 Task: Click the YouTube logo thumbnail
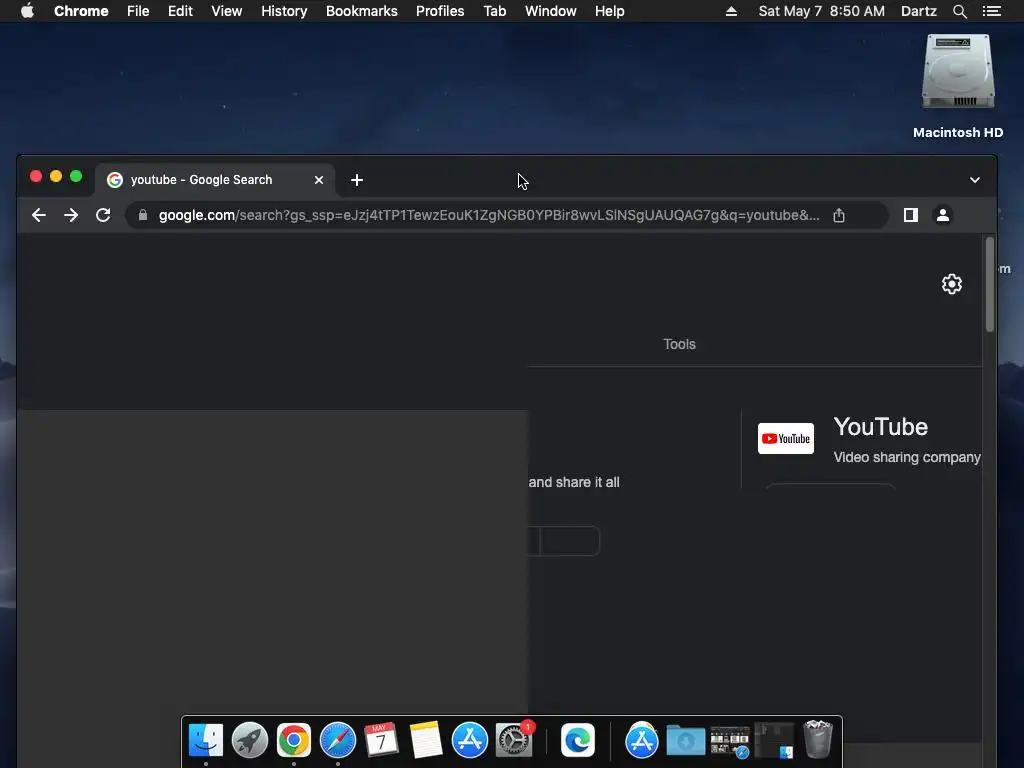[786, 438]
